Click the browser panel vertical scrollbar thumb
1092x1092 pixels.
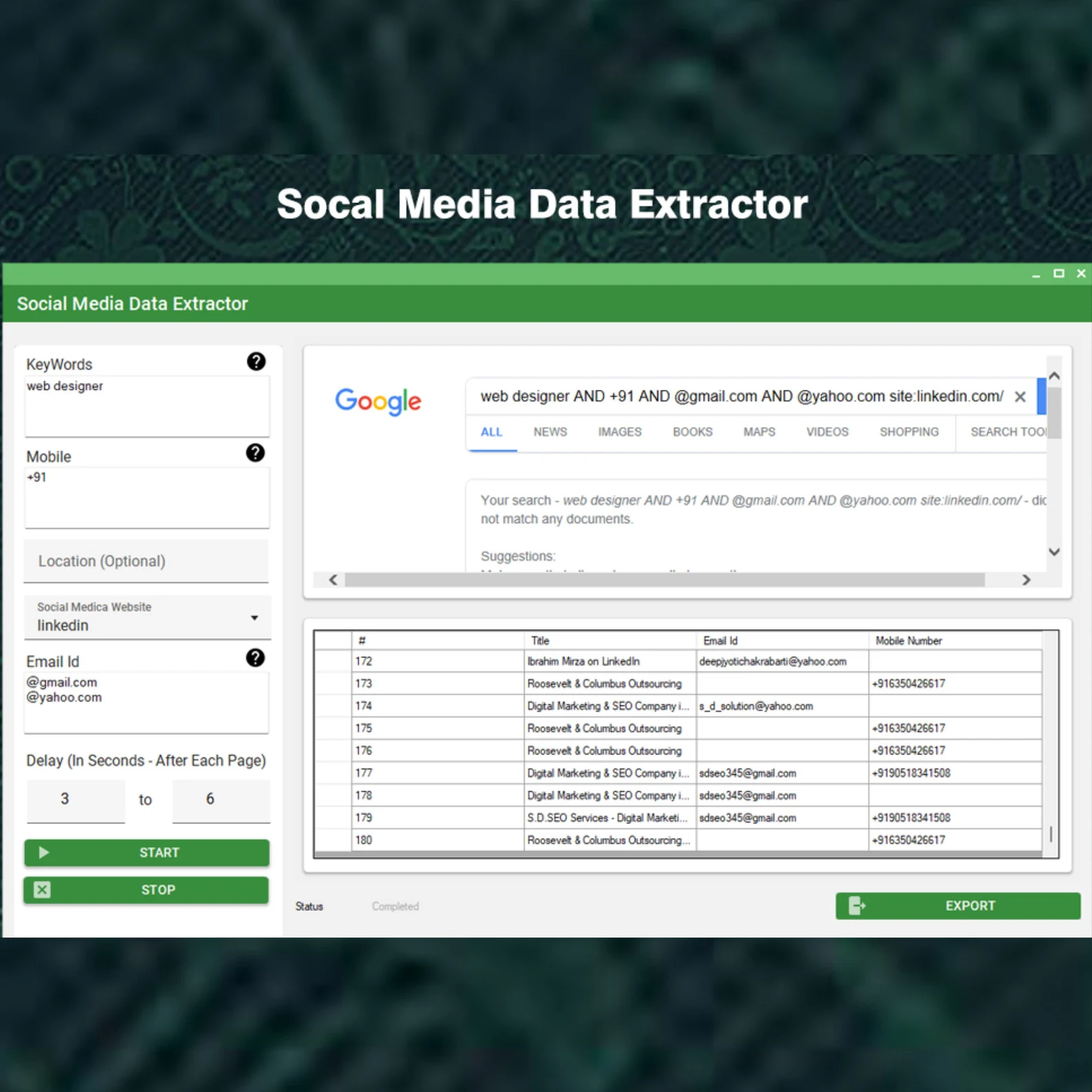coord(1054,413)
